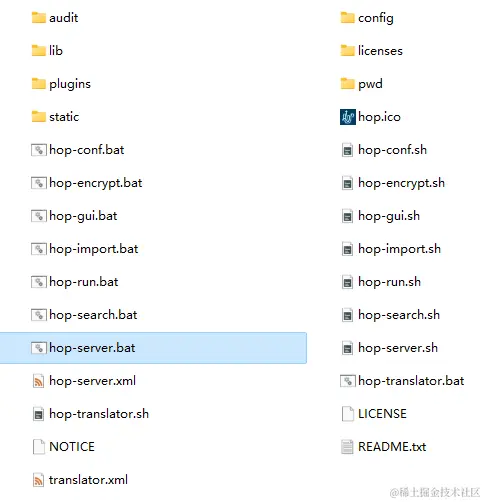Select the file name "hop-encrypt.bat"
This screenshot has height=502, width=484.
click(96, 183)
